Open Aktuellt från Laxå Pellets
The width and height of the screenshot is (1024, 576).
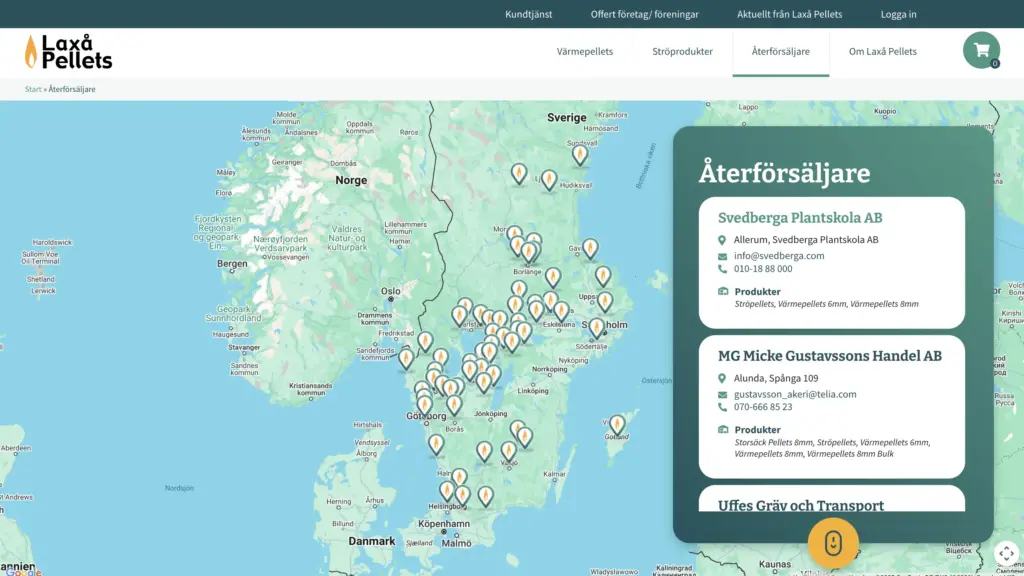click(x=789, y=14)
